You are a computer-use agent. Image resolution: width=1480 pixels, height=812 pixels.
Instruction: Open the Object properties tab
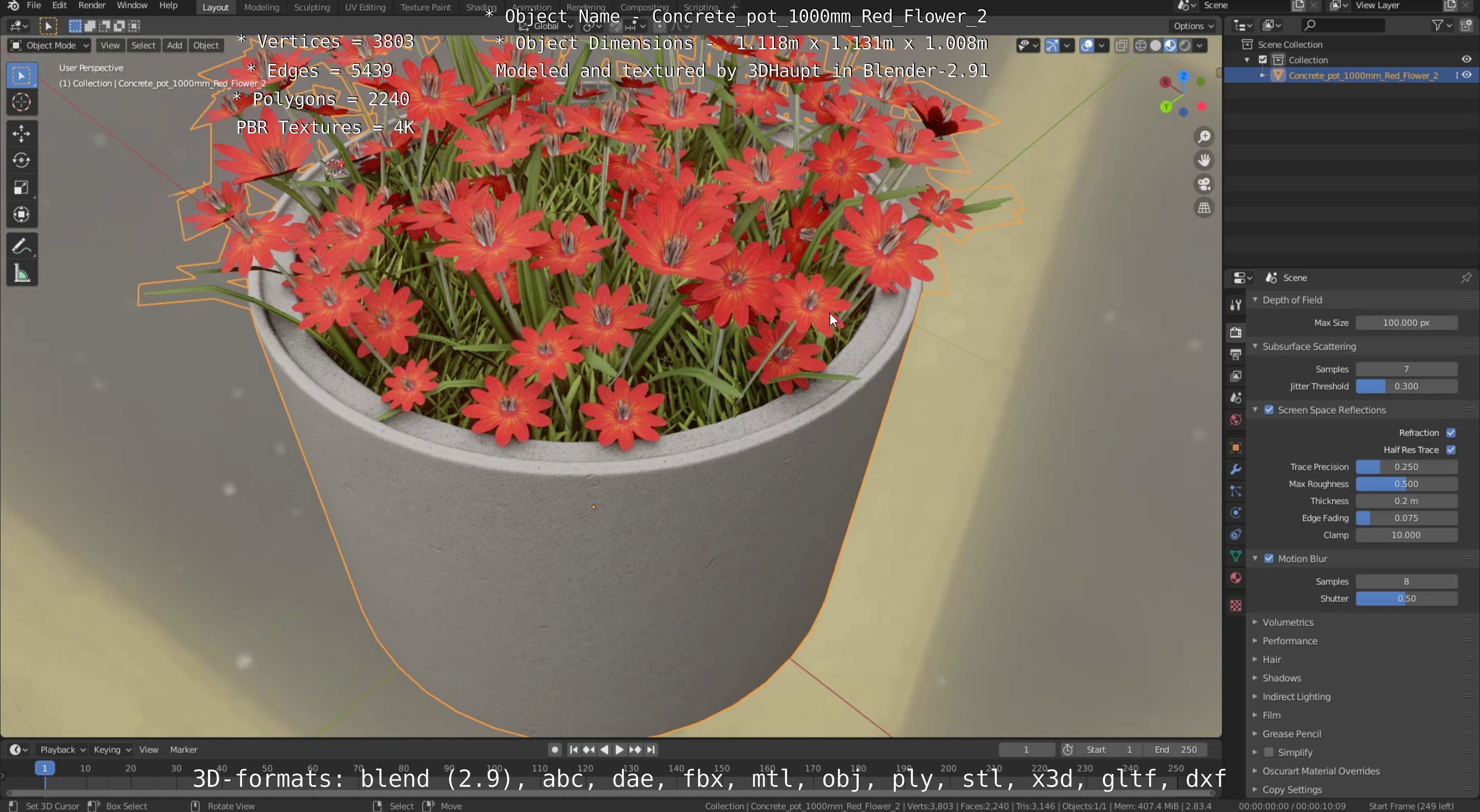pos(1235,447)
